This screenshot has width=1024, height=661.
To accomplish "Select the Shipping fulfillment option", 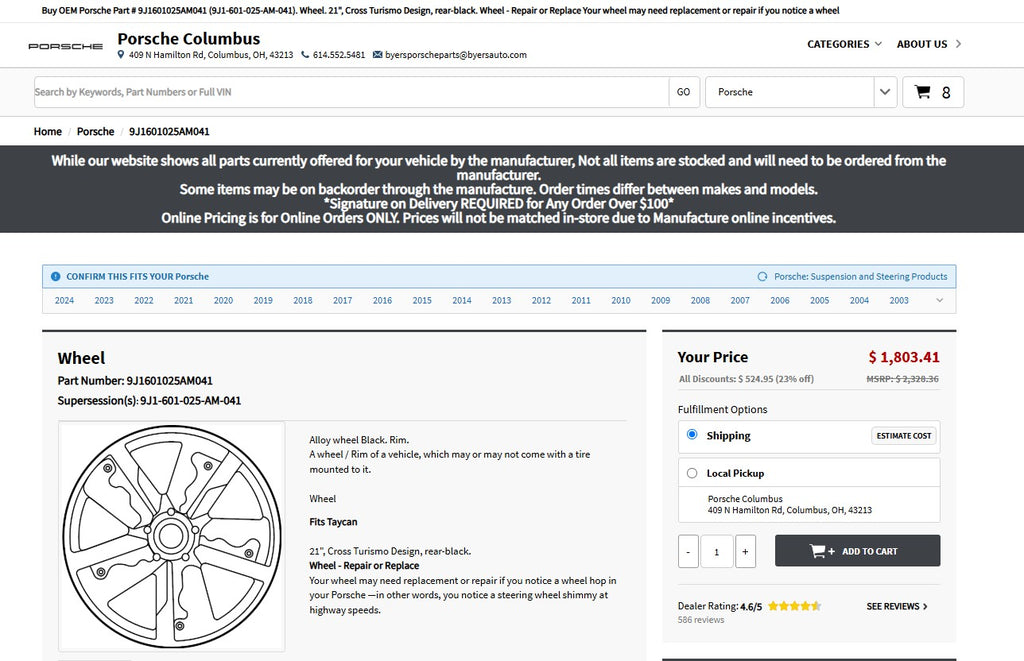I will coord(692,435).
